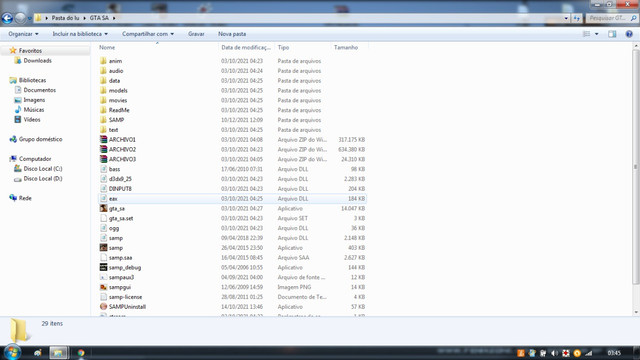
Task: Open Documentos library
Action: [x=39, y=90]
